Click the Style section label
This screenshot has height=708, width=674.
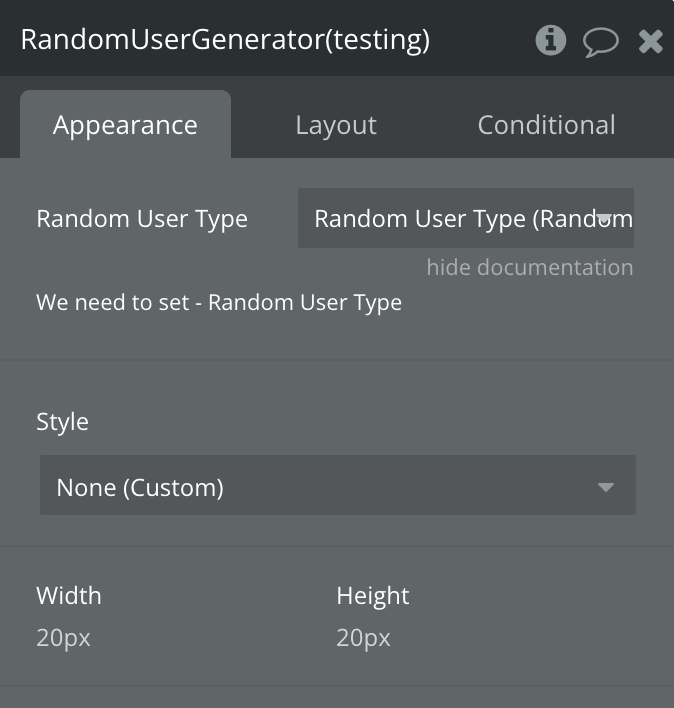coord(62,421)
